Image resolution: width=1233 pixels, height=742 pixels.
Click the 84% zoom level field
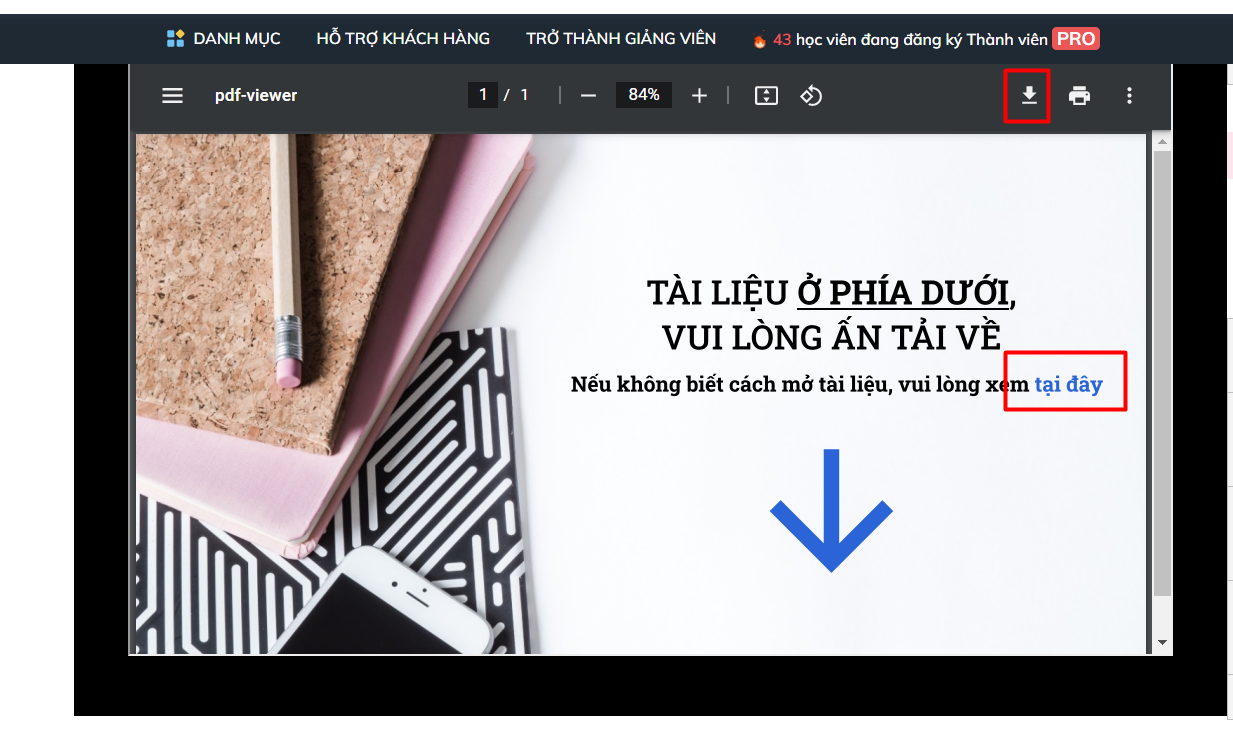tap(644, 95)
